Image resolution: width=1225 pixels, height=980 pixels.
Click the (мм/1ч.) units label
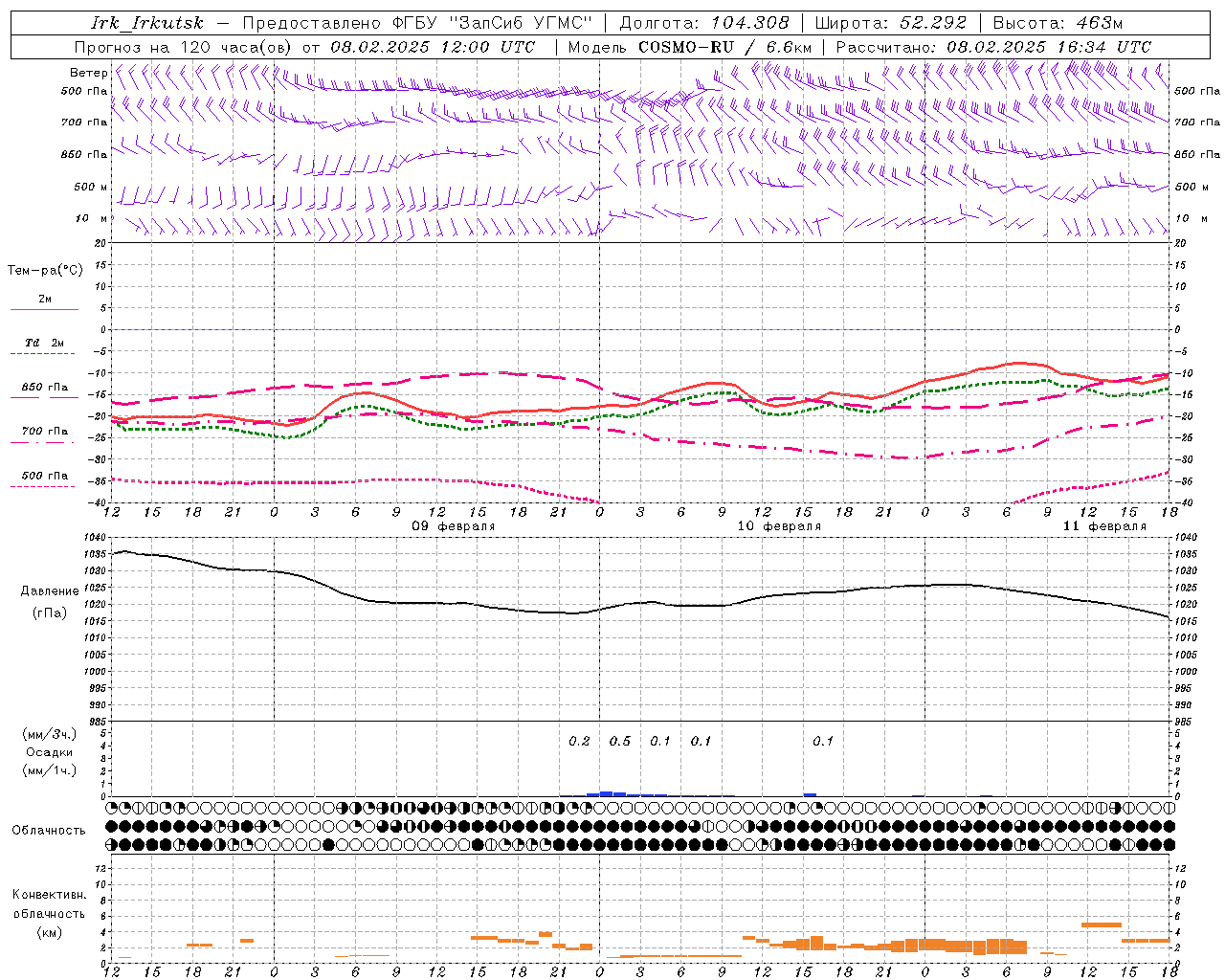[x=50, y=770]
